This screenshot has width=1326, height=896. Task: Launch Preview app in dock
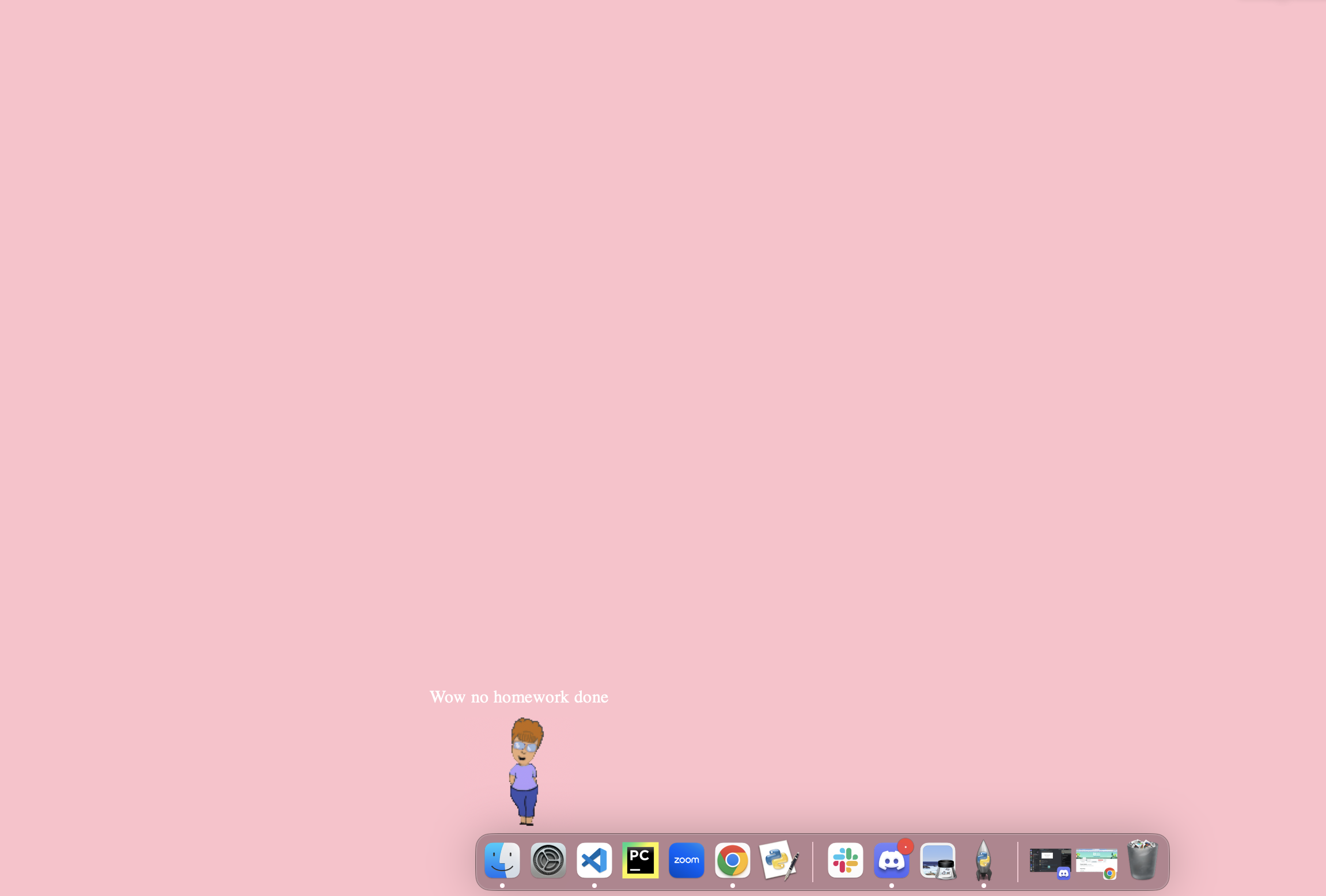pos(937,860)
